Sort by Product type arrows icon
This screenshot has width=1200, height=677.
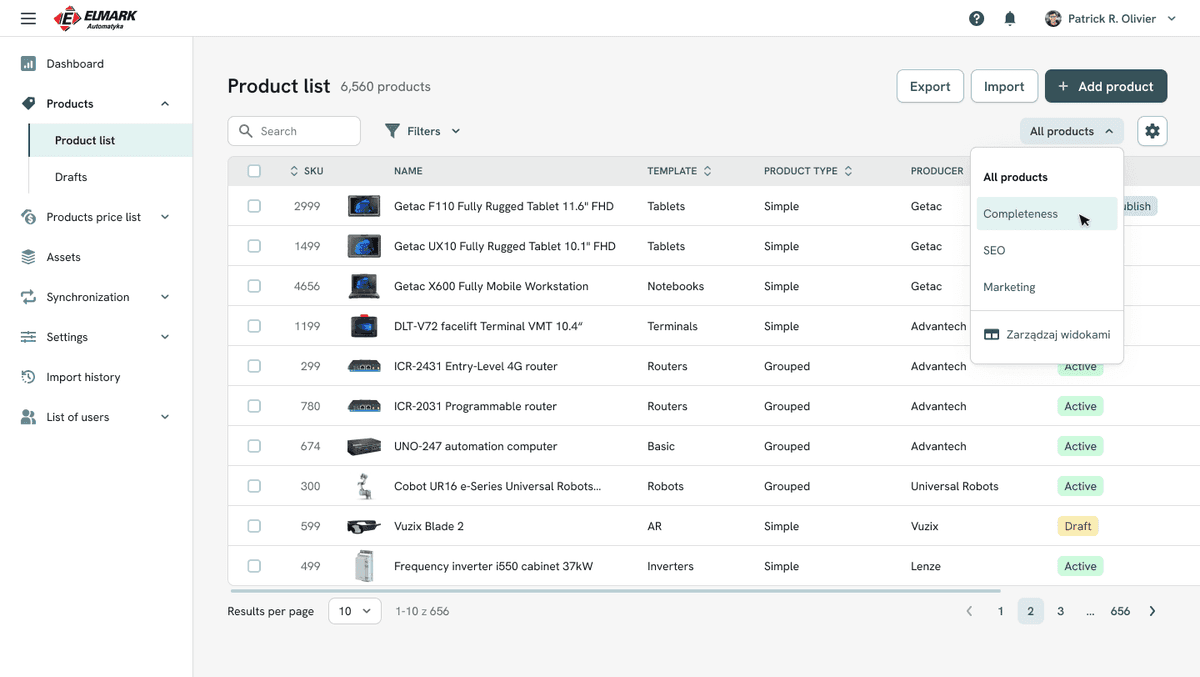tap(848, 171)
